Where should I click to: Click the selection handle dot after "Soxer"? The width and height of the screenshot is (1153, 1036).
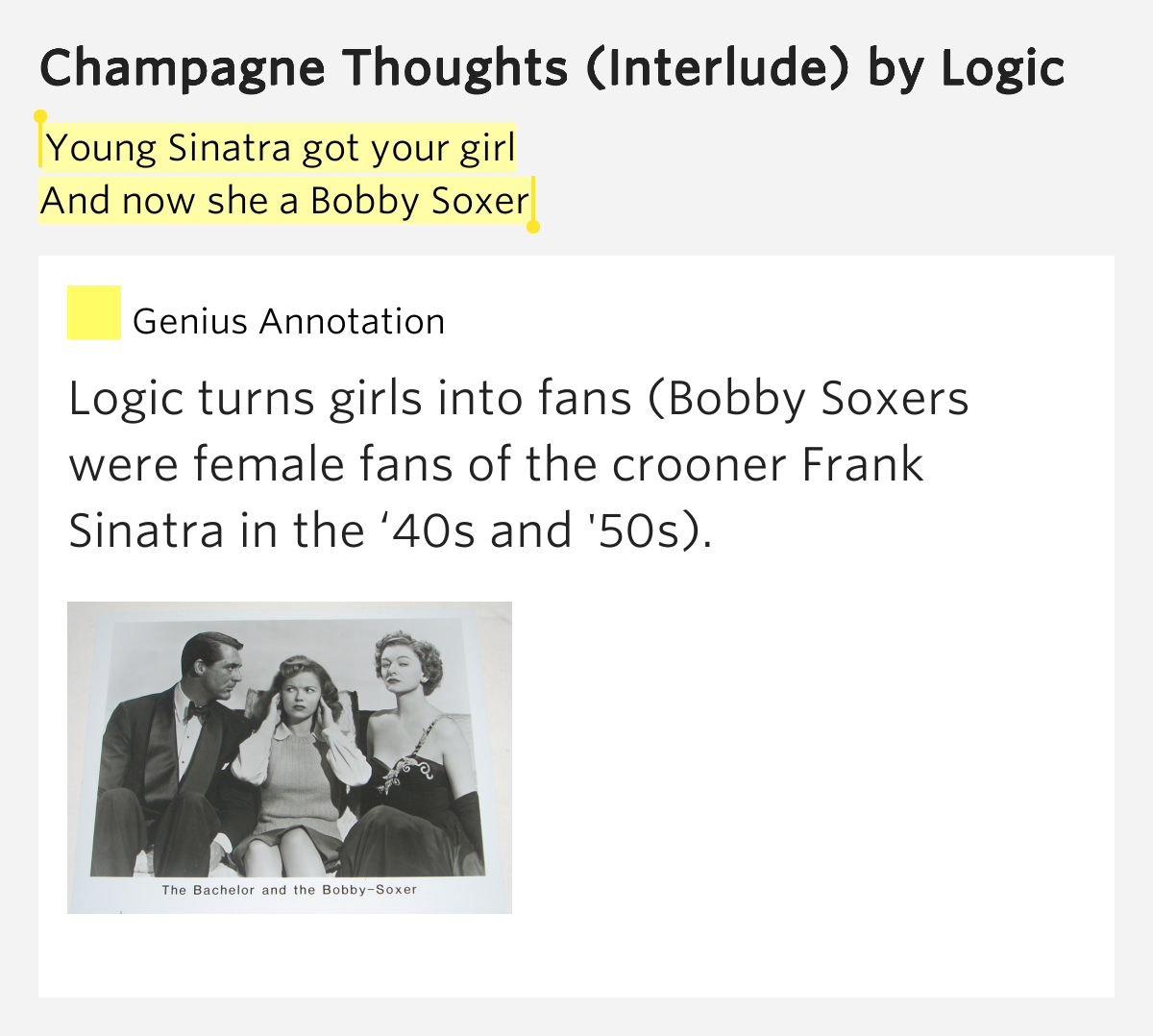533,227
